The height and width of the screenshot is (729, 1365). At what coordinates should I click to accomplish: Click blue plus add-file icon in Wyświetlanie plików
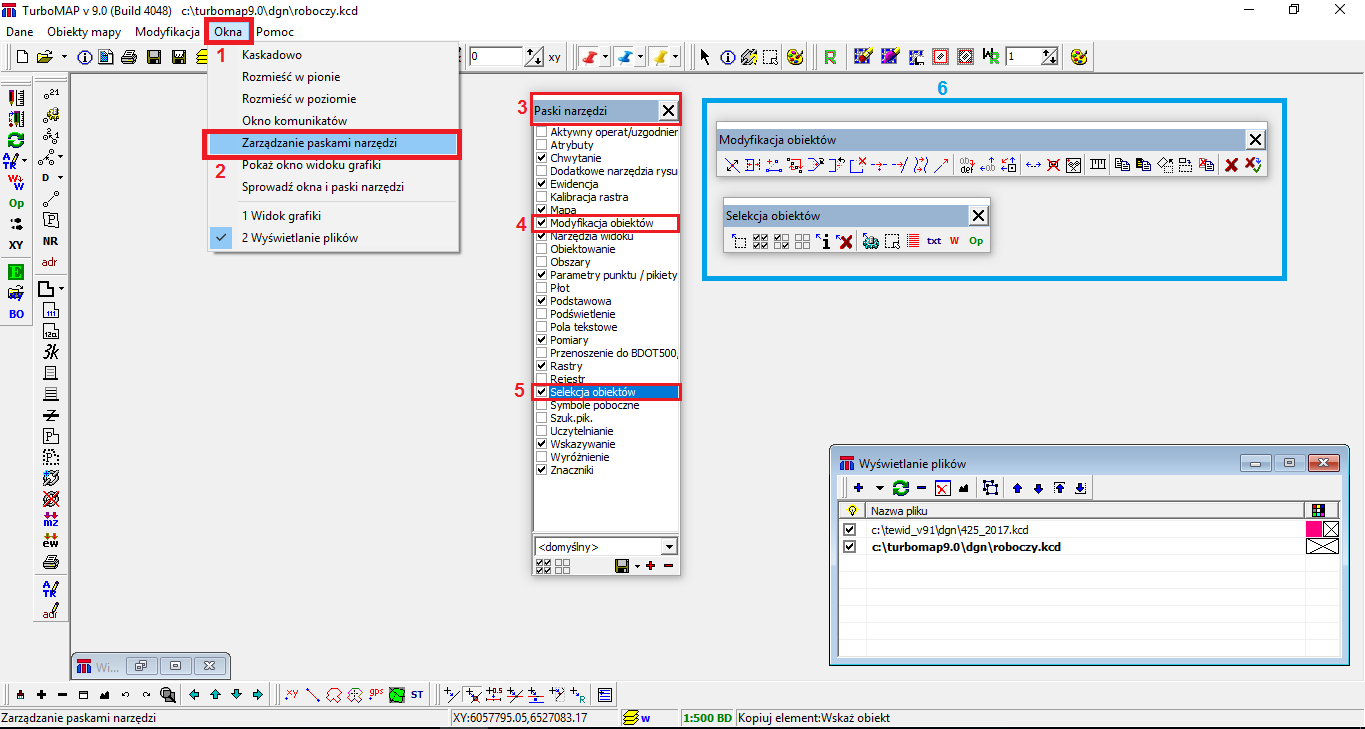(x=857, y=488)
